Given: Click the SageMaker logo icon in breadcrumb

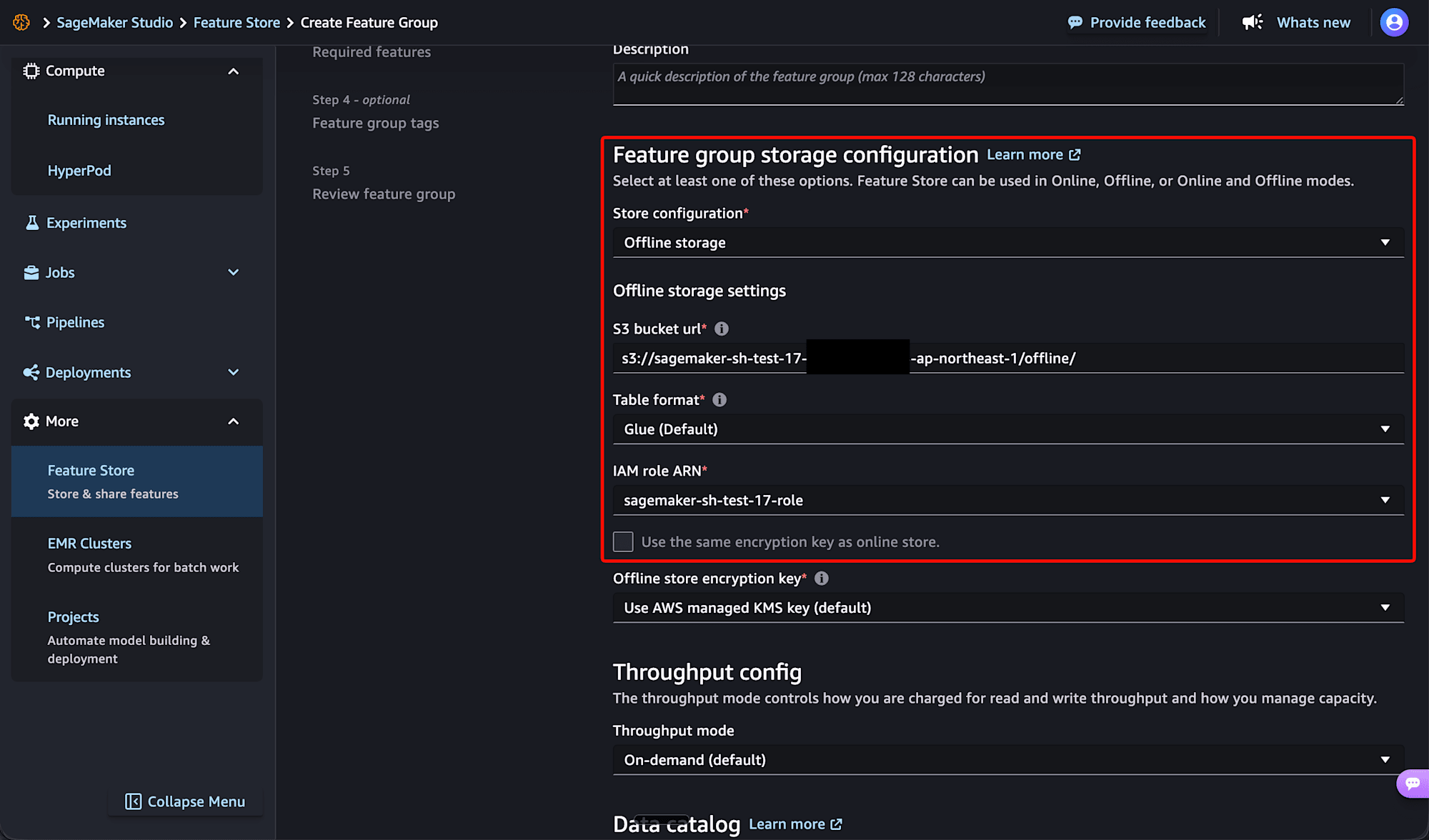Looking at the screenshot, I should [21, 22].
